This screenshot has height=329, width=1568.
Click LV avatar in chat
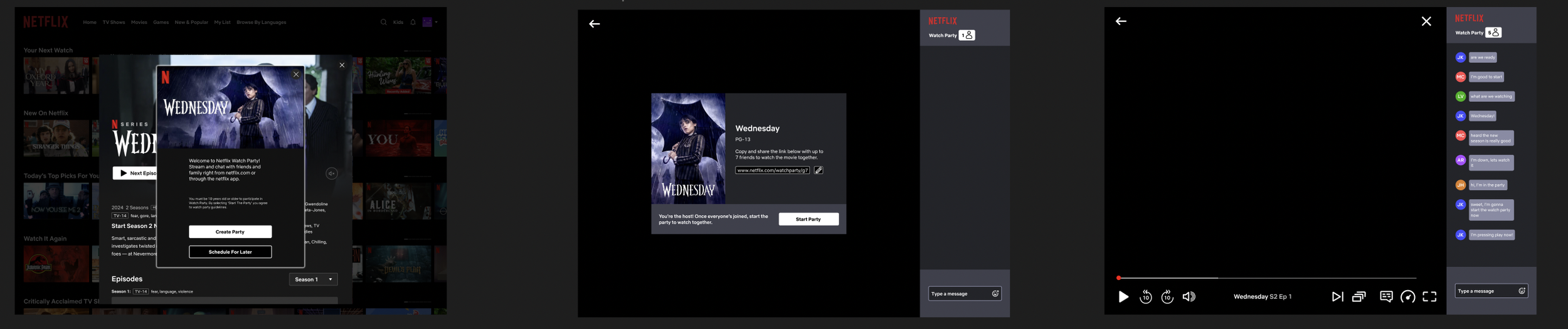coord(1460,97)
